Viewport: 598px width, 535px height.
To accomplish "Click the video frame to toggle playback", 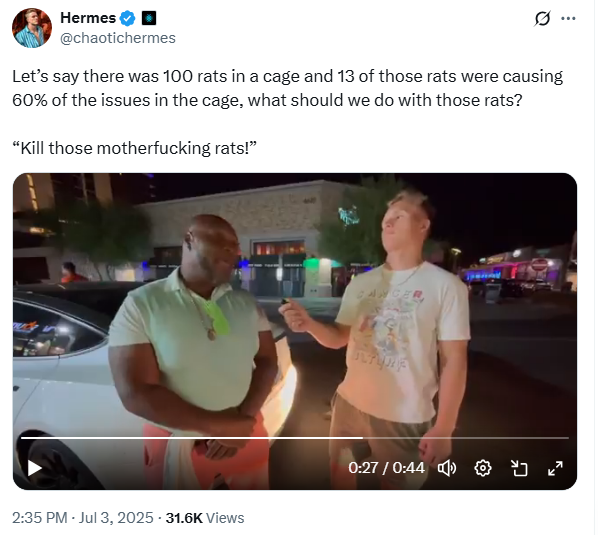I will [x=295, y=305].
